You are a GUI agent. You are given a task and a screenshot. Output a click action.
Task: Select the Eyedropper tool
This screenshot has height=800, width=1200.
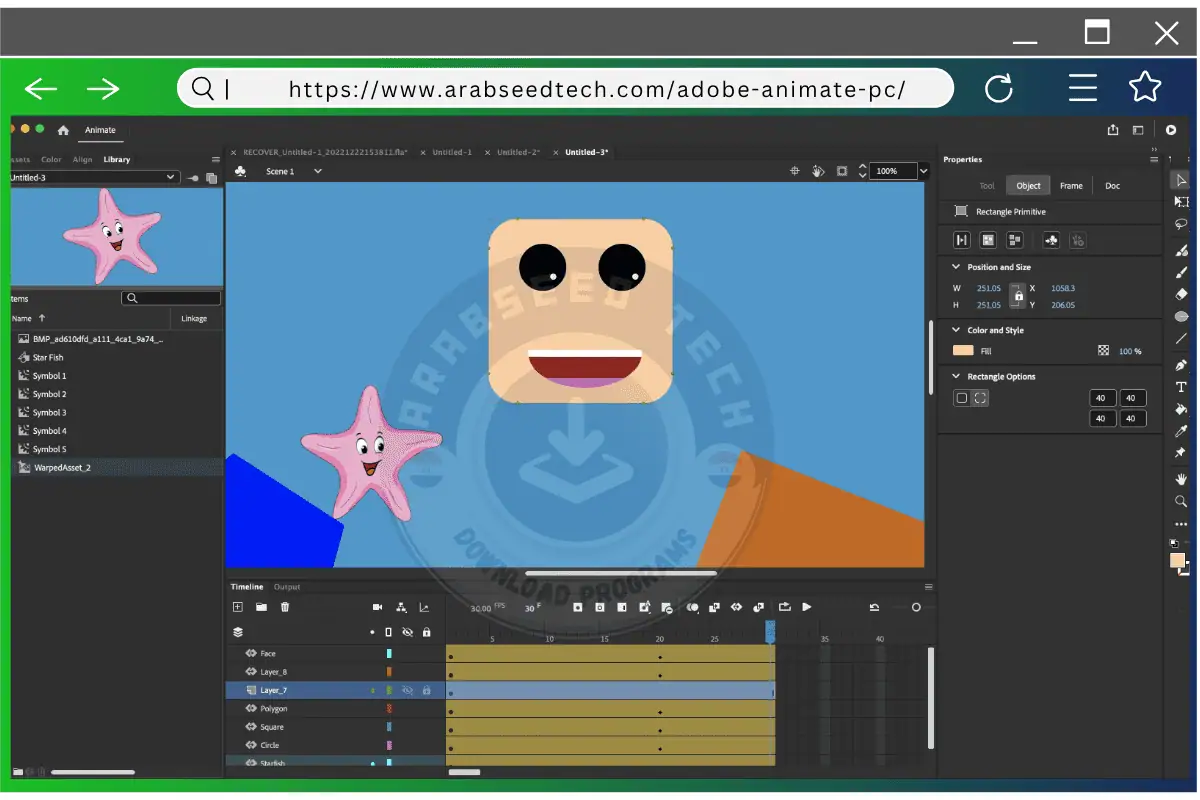[1181, 431]
